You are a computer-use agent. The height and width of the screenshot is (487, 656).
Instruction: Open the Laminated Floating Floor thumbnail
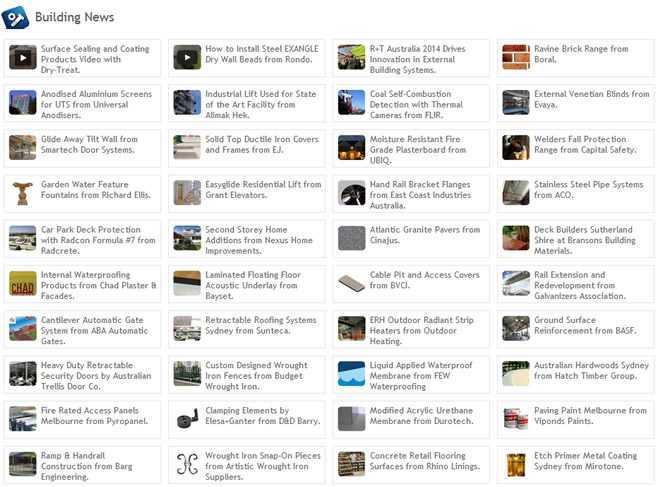(187, 283)
